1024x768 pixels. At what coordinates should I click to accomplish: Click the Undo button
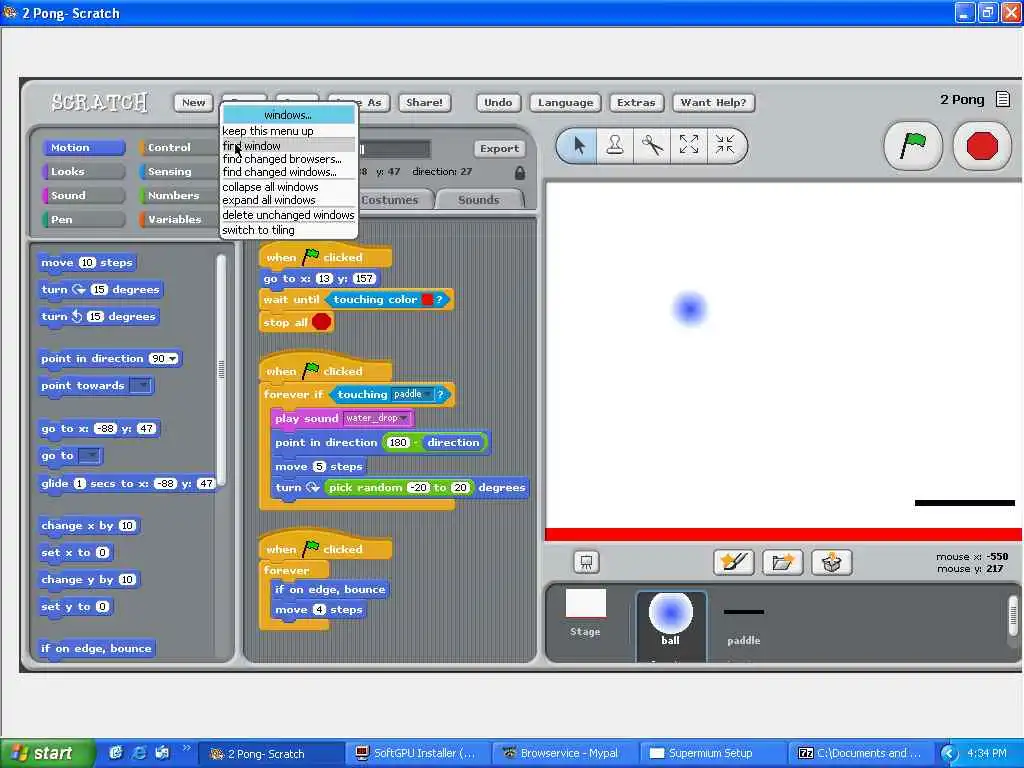(498, 103)
